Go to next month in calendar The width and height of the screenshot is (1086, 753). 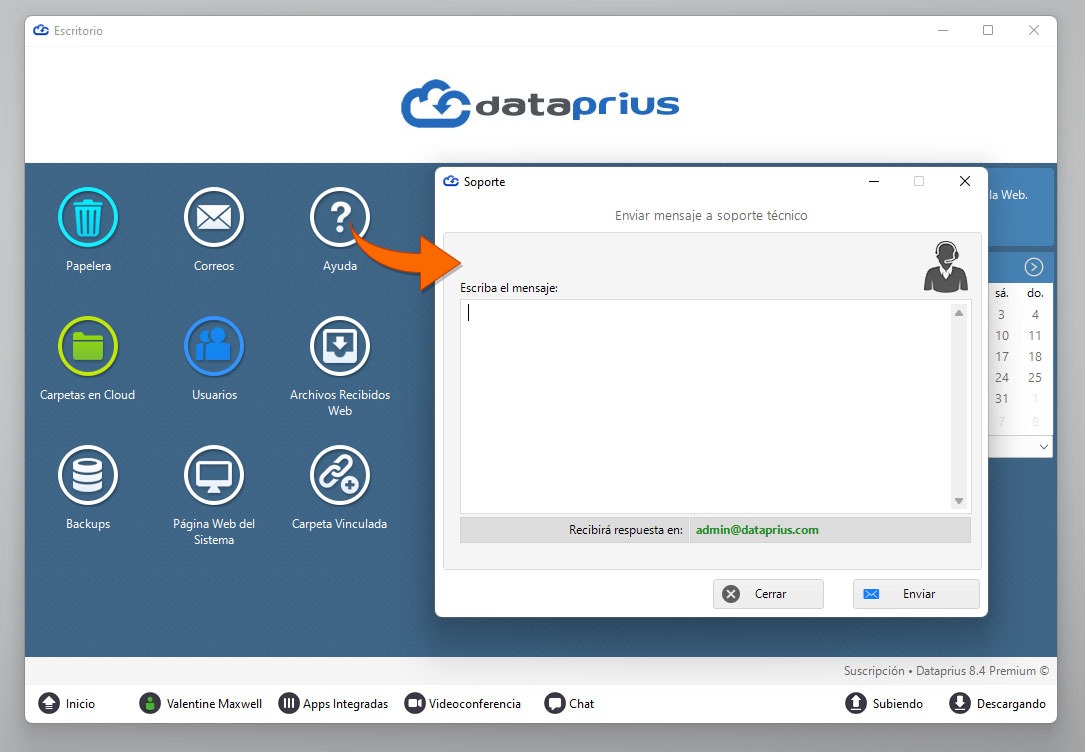[x=1033, y=267]
